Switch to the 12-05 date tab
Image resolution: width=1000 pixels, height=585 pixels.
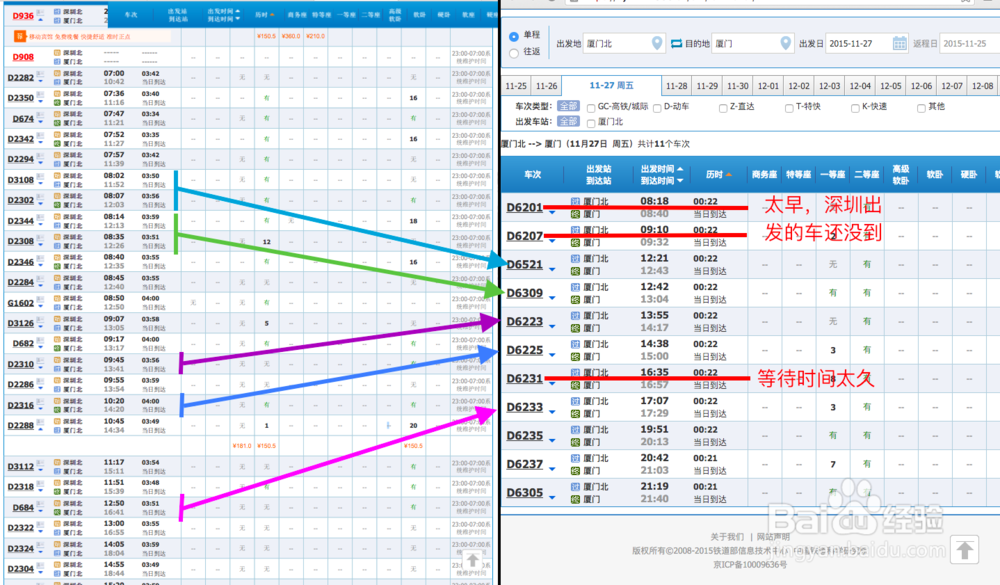pos(891,85)
